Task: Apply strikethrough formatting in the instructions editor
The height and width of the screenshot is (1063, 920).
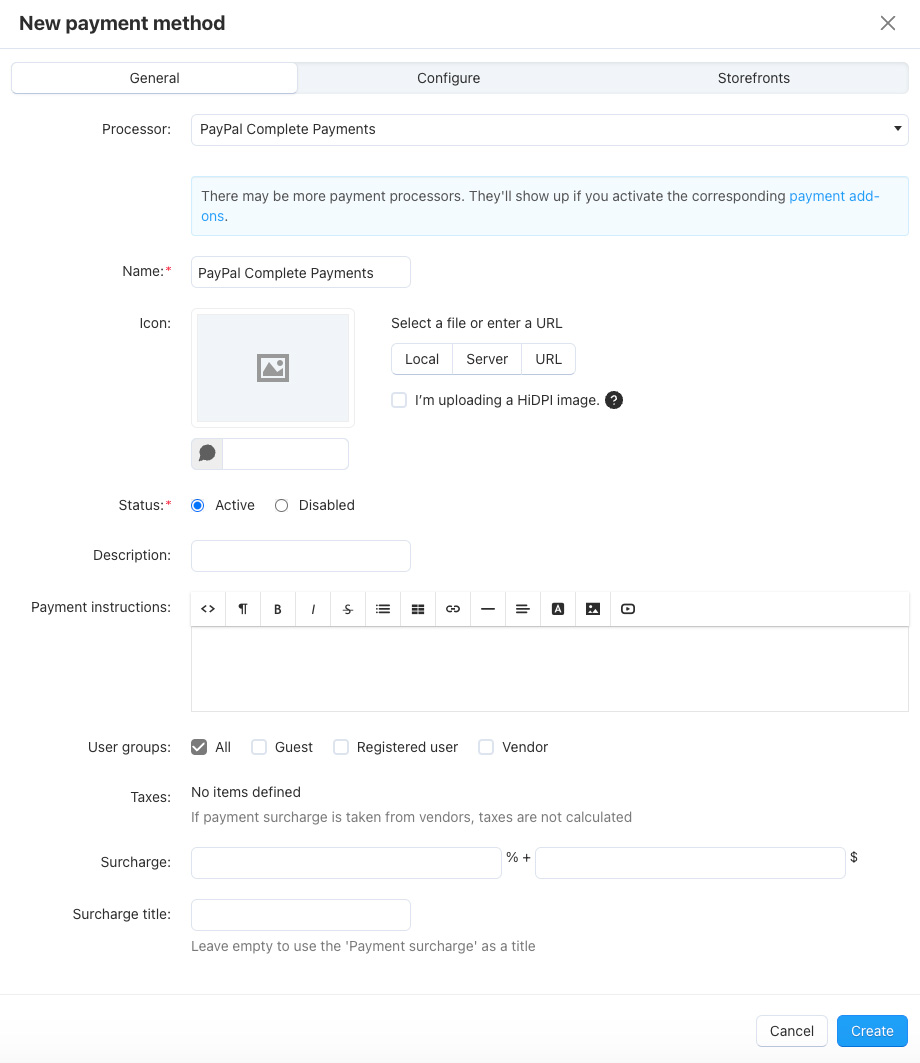Action: click(x=347, y=608)
